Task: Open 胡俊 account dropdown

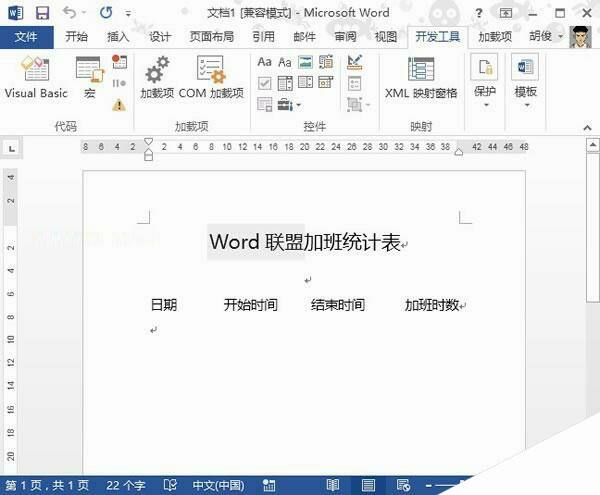Action: click(546, 37)
